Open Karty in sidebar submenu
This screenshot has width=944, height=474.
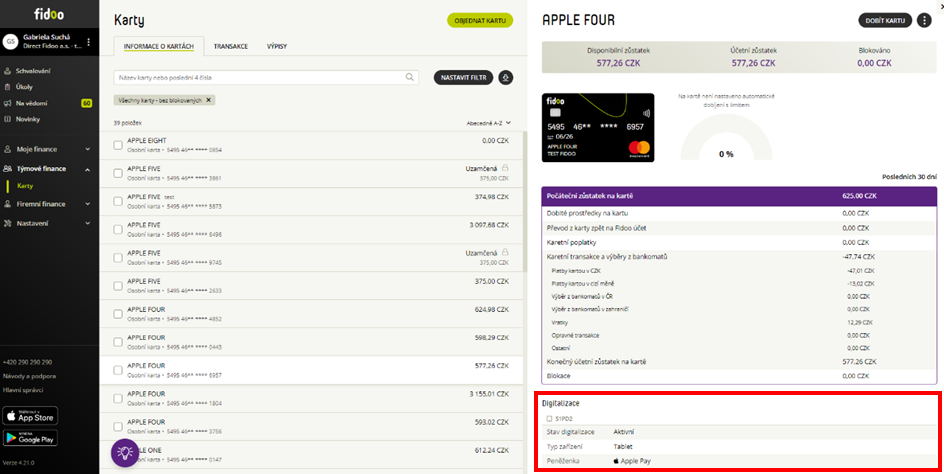coord(26,186)
